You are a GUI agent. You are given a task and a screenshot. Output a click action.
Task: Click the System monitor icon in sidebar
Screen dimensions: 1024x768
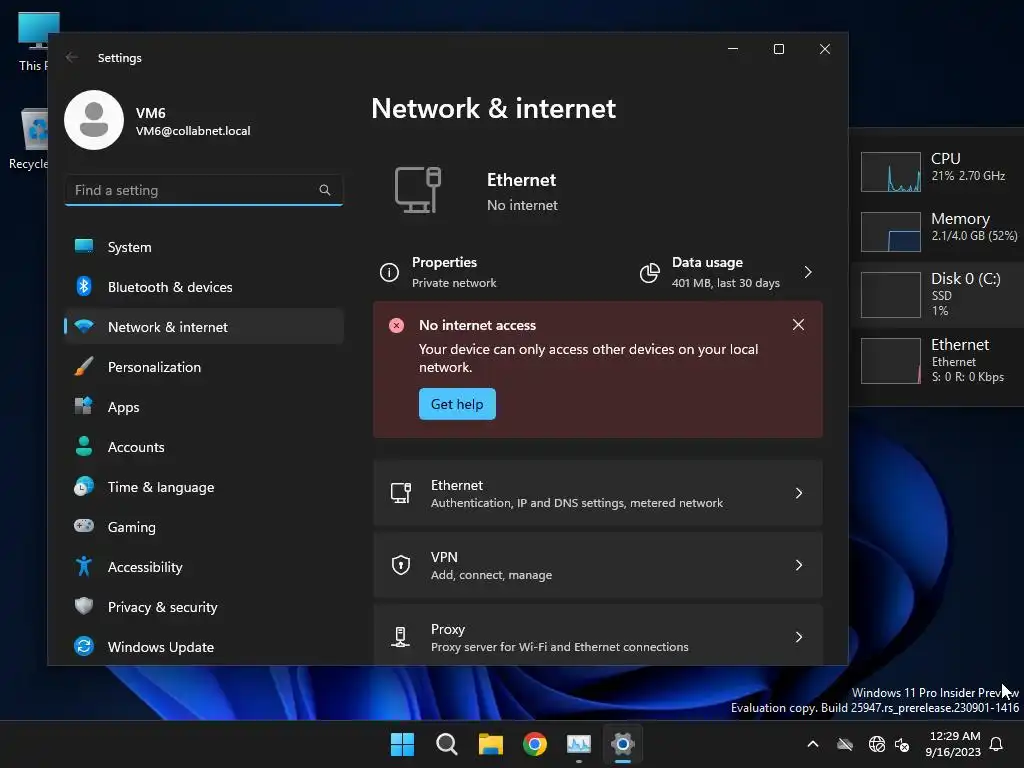pos(84,246)
